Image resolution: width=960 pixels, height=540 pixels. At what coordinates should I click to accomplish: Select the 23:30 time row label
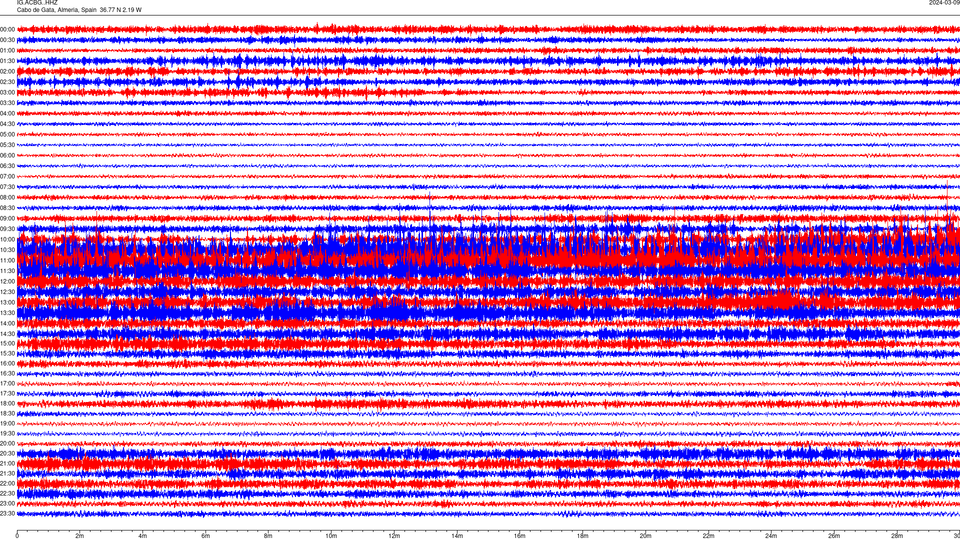point(7,514)
